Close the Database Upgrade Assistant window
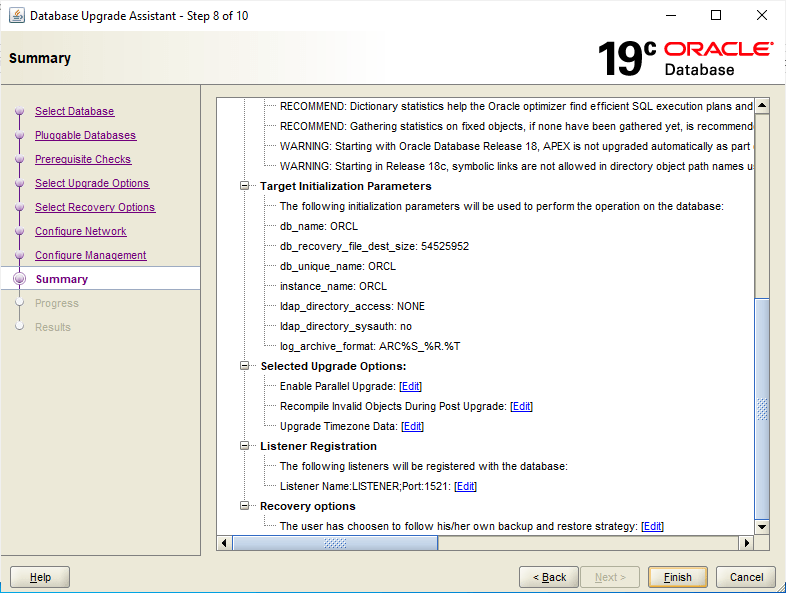The image size is (786, 593). coord(761,16)
